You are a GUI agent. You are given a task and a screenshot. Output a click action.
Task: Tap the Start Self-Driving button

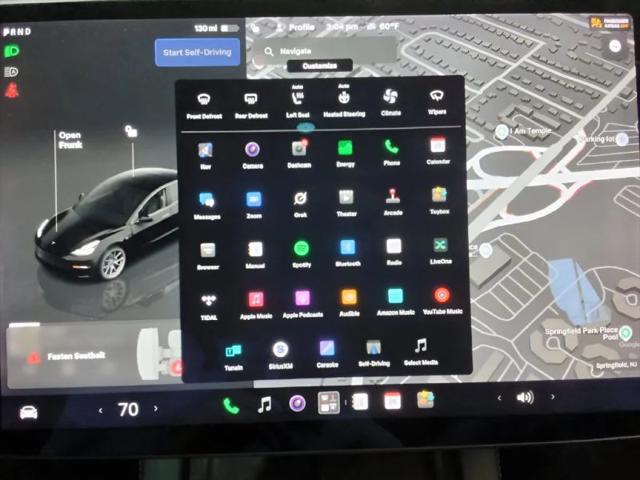[x=197, y=52]
